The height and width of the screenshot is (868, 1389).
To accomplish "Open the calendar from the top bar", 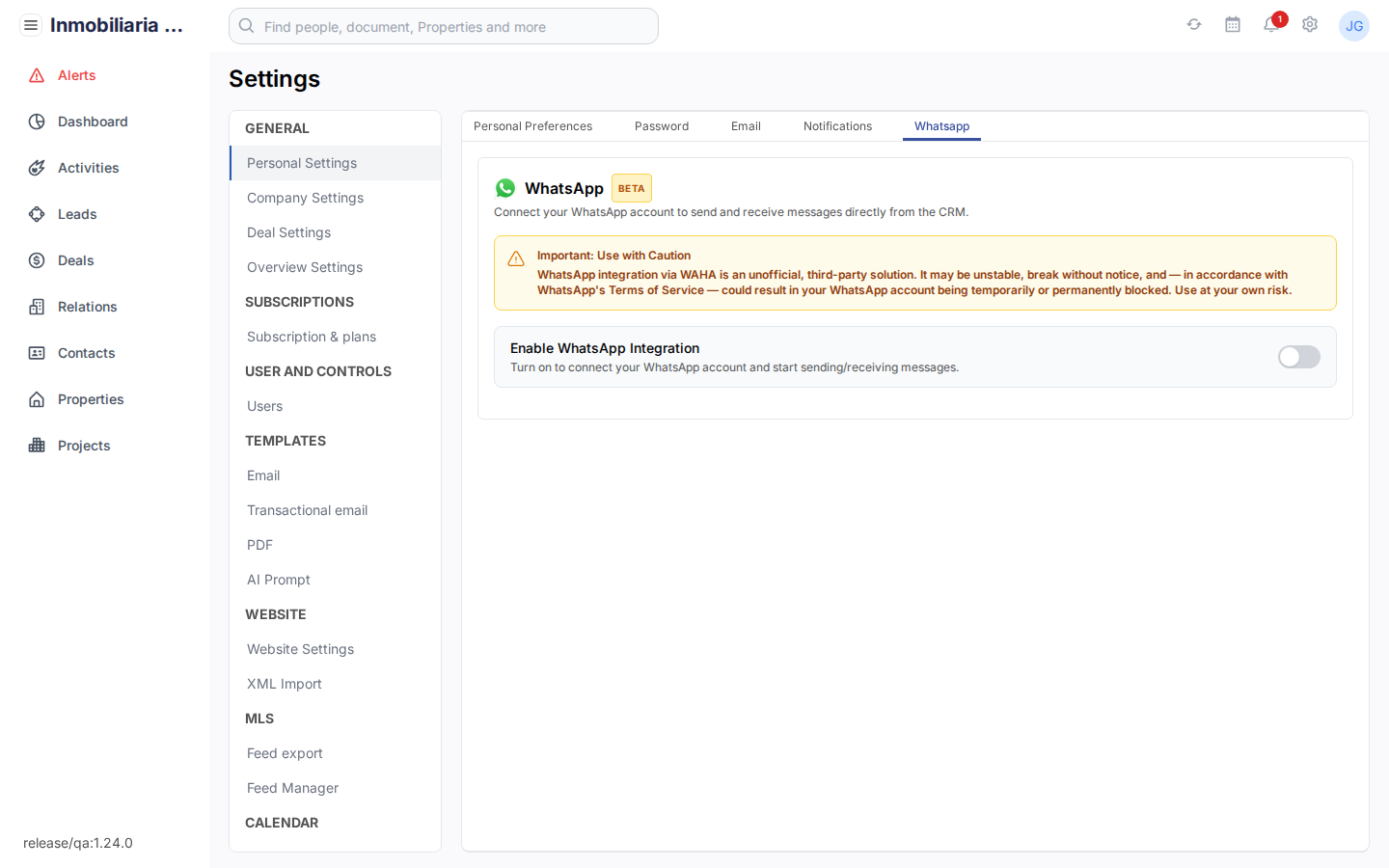I will 1233,24.
